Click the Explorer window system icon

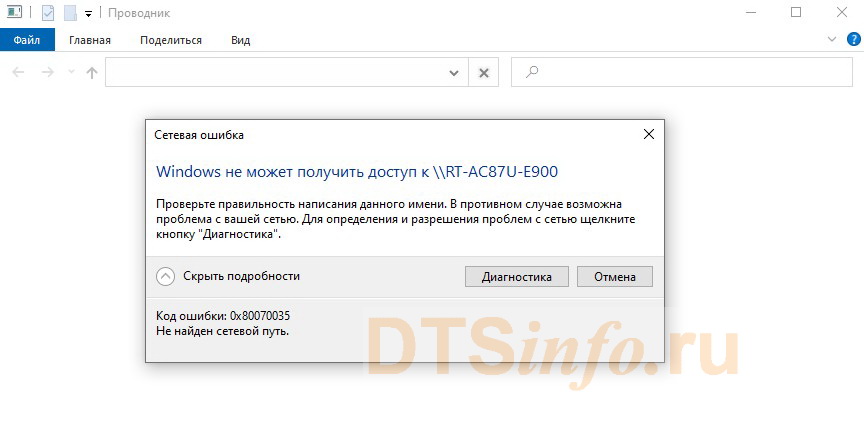point(14,12)
